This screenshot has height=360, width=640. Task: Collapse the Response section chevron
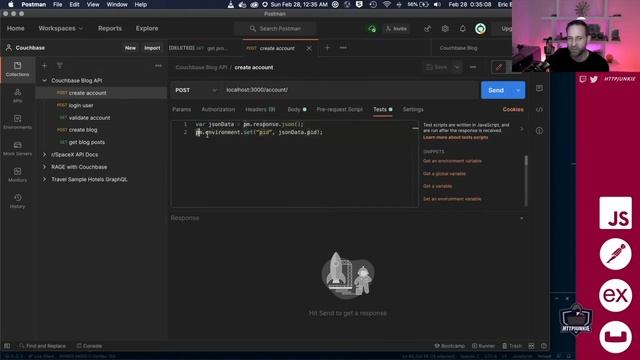pos(522,218)
